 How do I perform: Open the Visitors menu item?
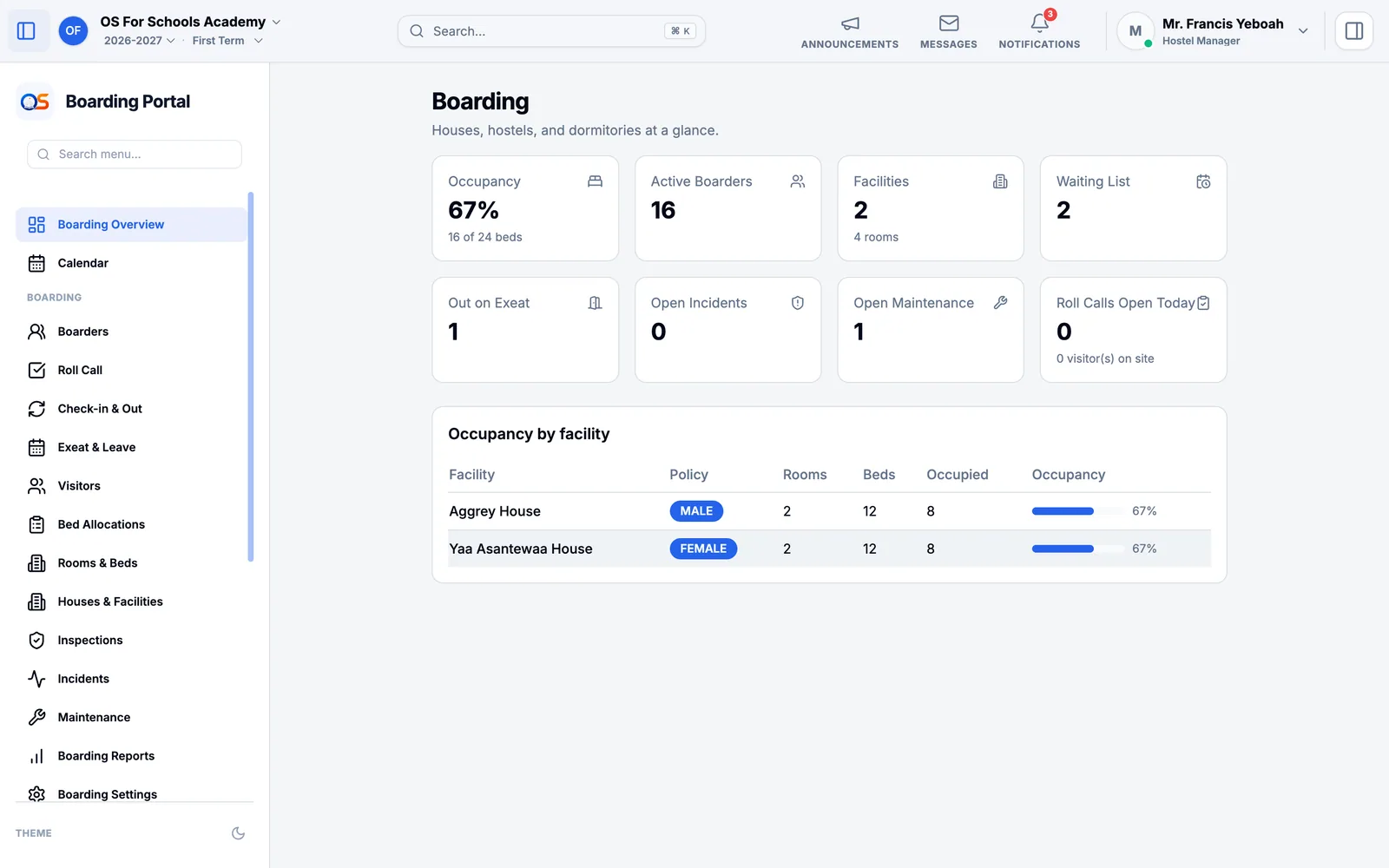click(x=131, y=486)
